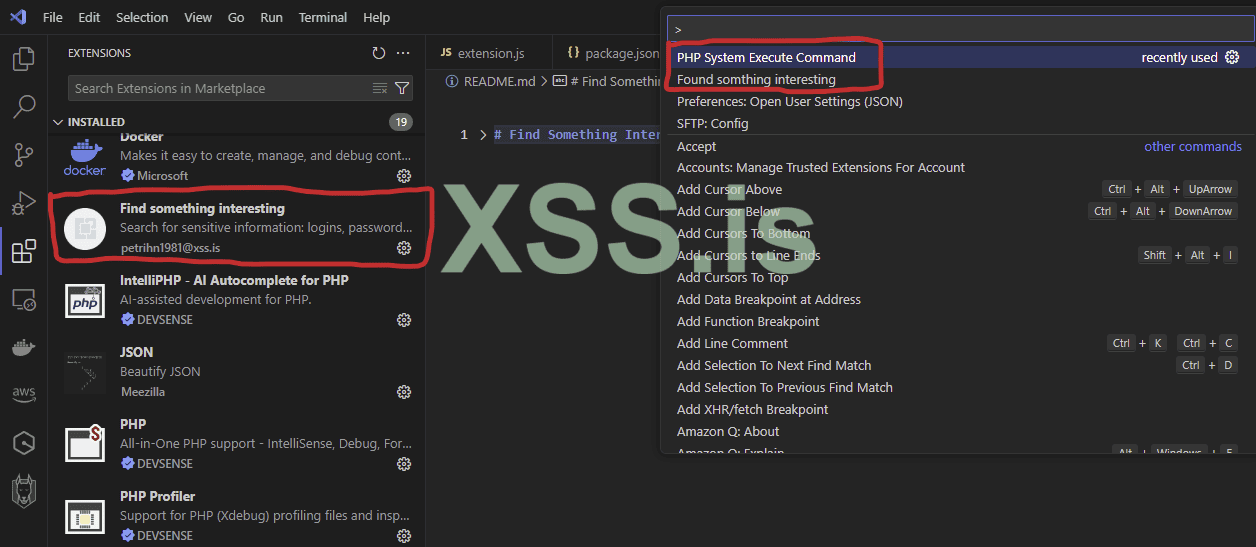Open the Selection menu
The width and height of the screenshot is (1256, 547).
142,17
